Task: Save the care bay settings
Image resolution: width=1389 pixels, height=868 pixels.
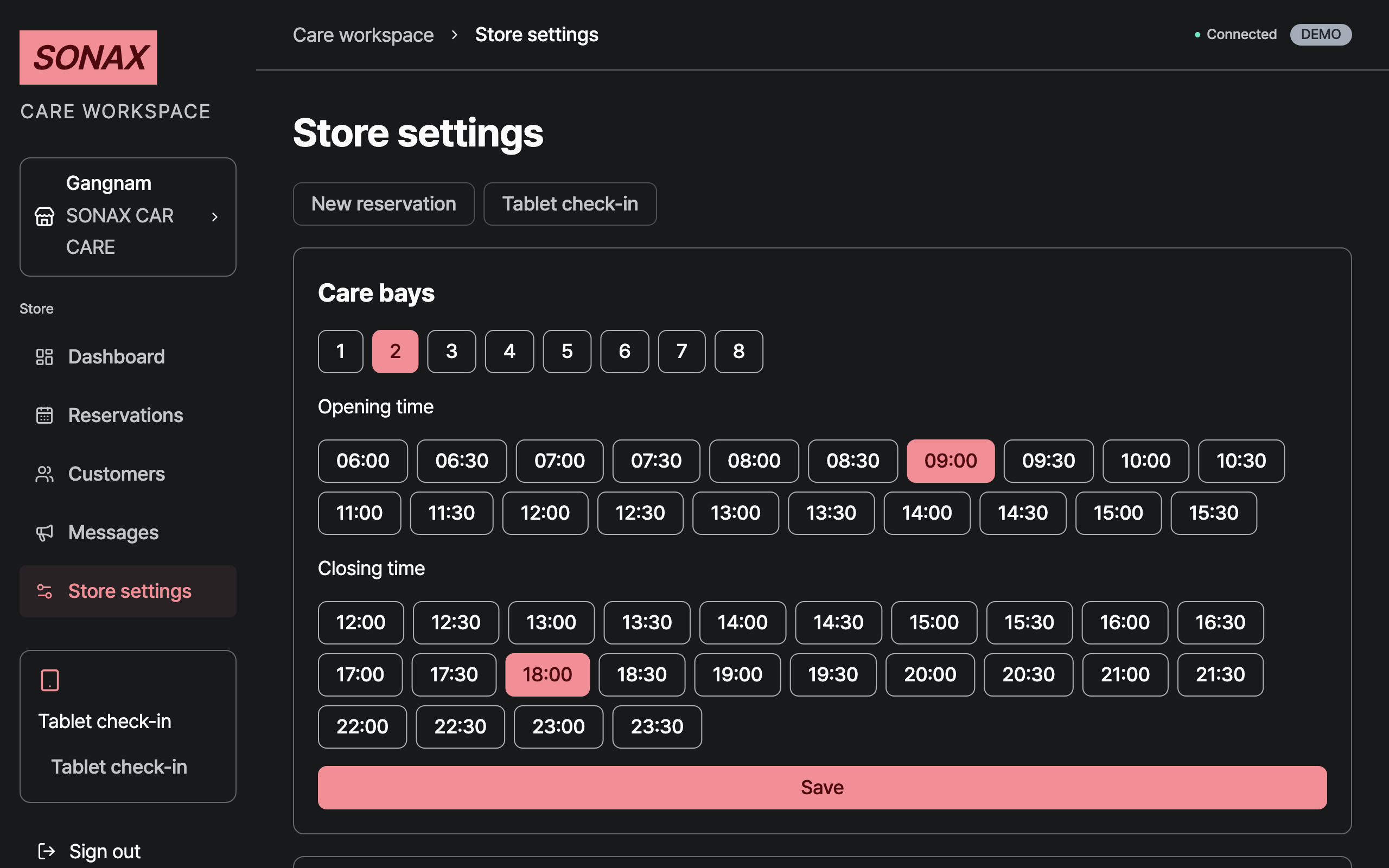Action: pos(822,787)
